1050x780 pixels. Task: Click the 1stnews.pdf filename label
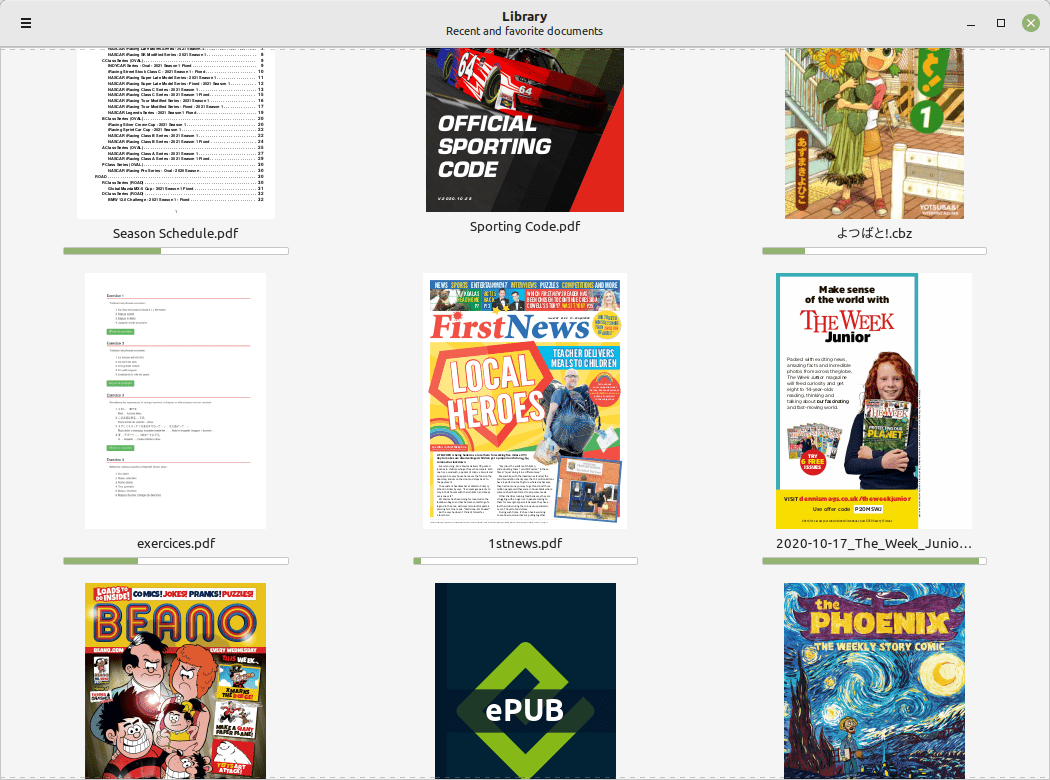525,544
